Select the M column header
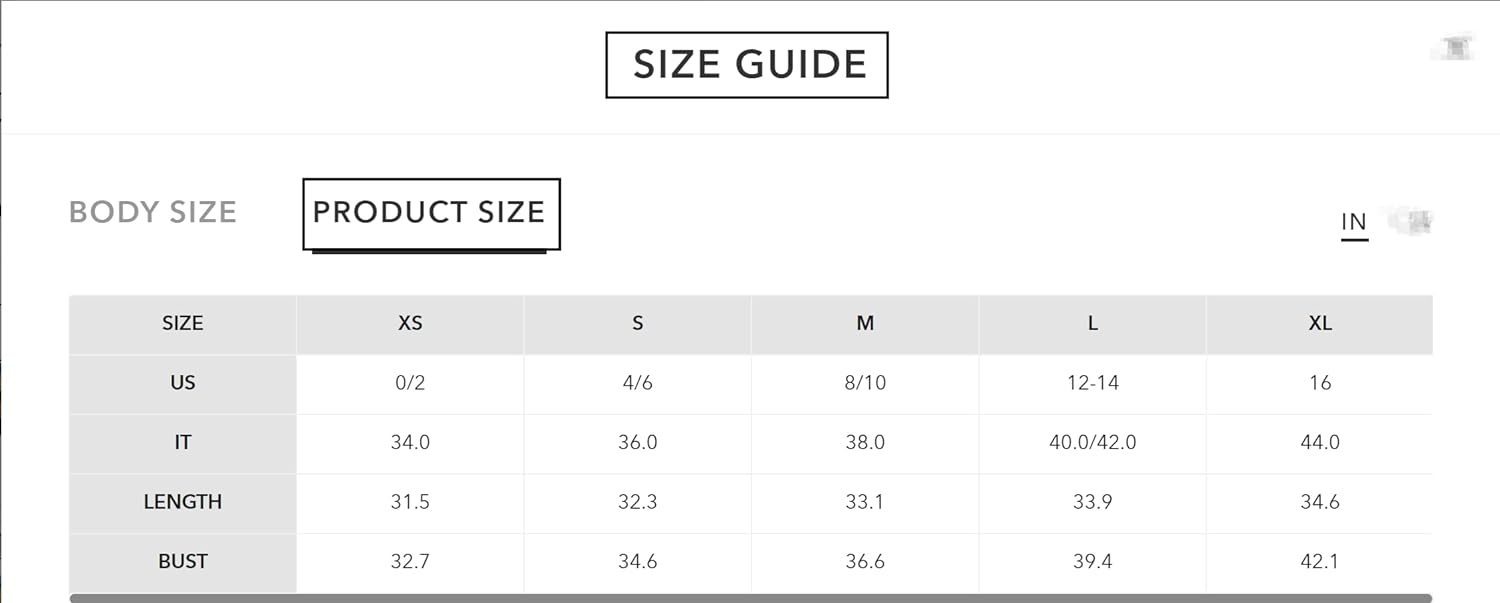1500x603 pixels. [865, 324]
